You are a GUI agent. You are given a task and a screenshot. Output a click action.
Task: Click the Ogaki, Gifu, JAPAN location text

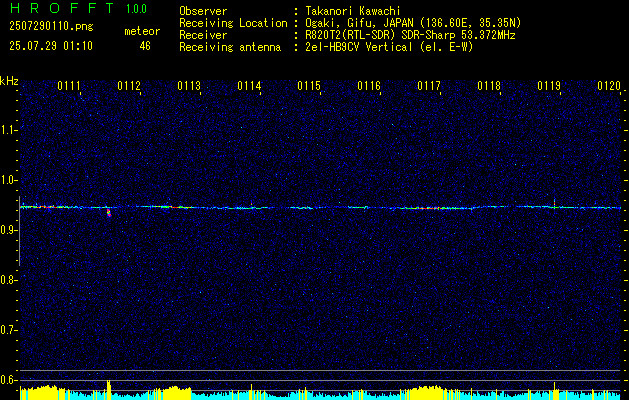click(x=413, y=23)
